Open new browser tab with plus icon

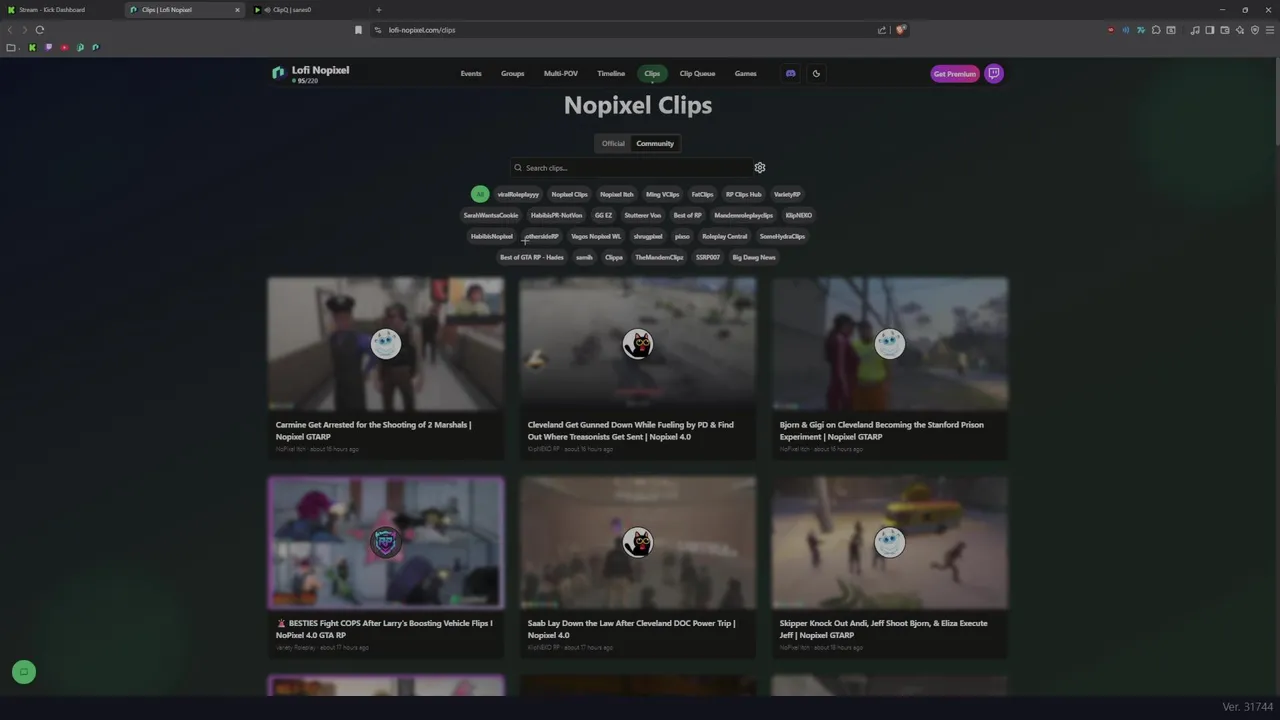pos(378,10)
